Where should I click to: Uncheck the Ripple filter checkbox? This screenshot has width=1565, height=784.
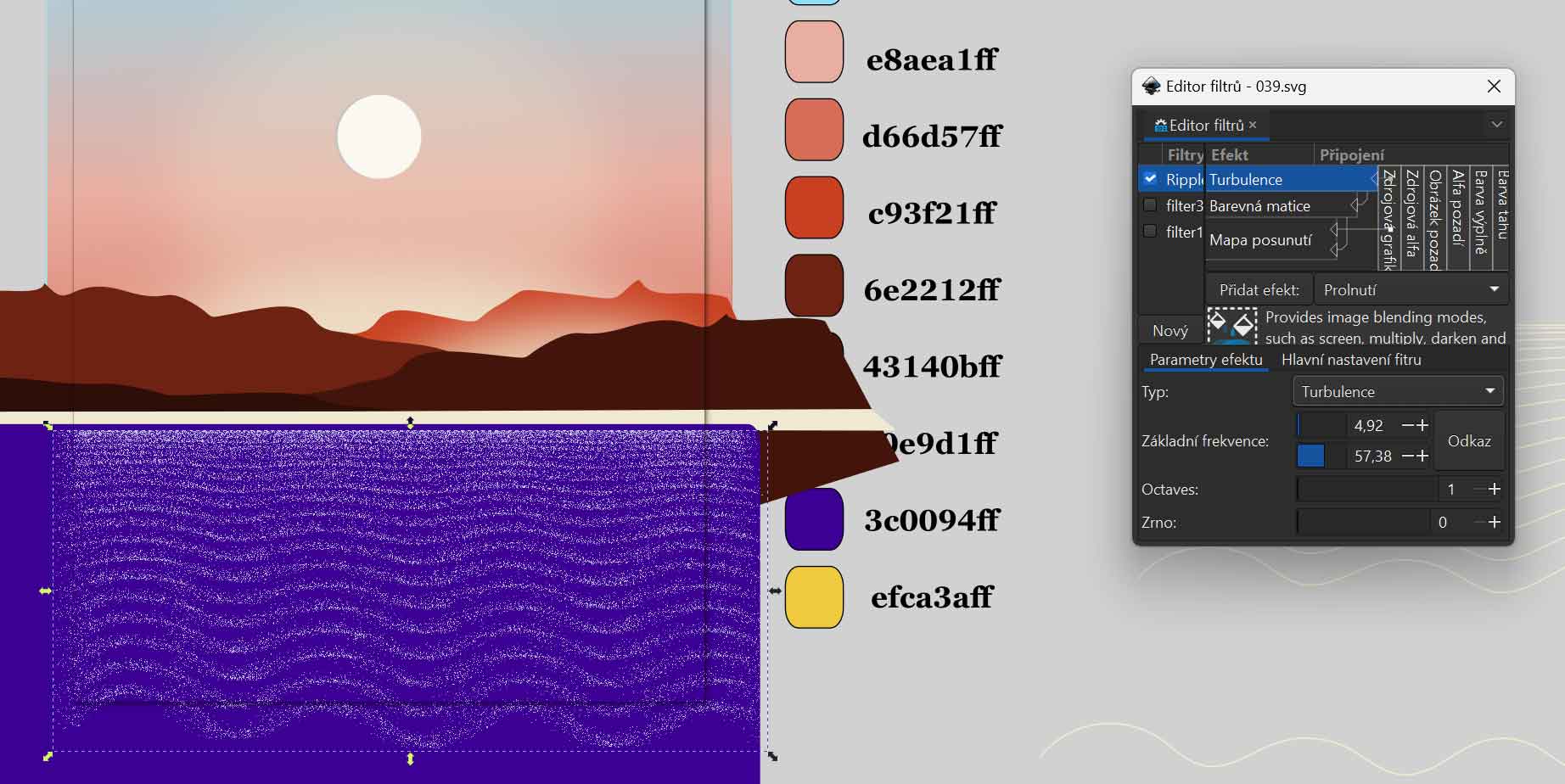[1150, 179]
